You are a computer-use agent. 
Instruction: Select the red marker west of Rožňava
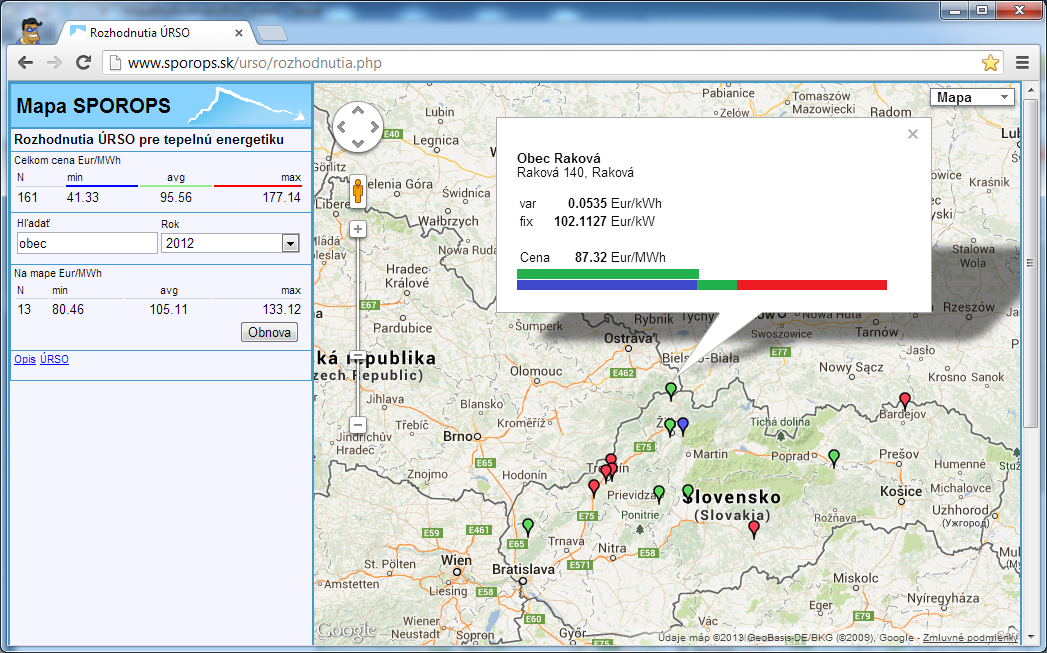point(754,529)
